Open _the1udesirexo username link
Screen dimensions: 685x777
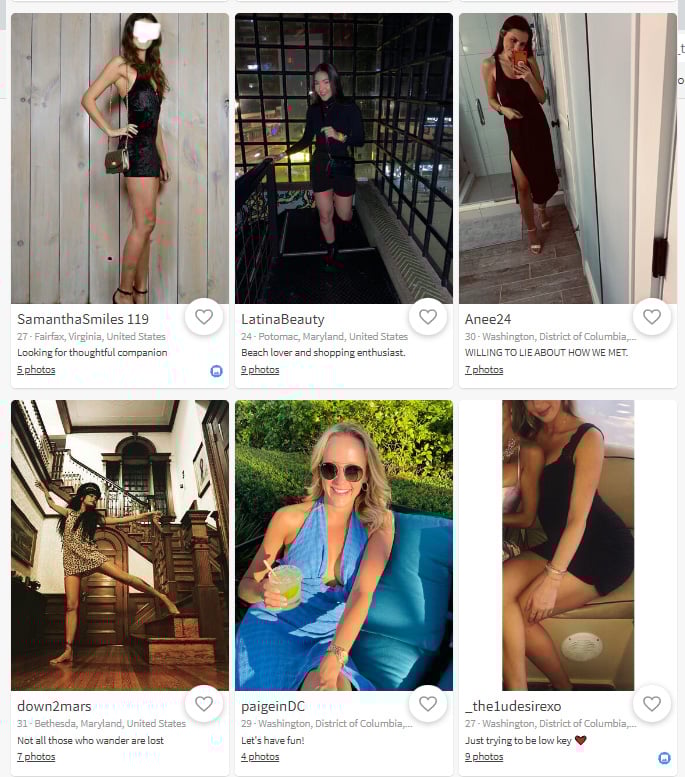coord(513,706)
